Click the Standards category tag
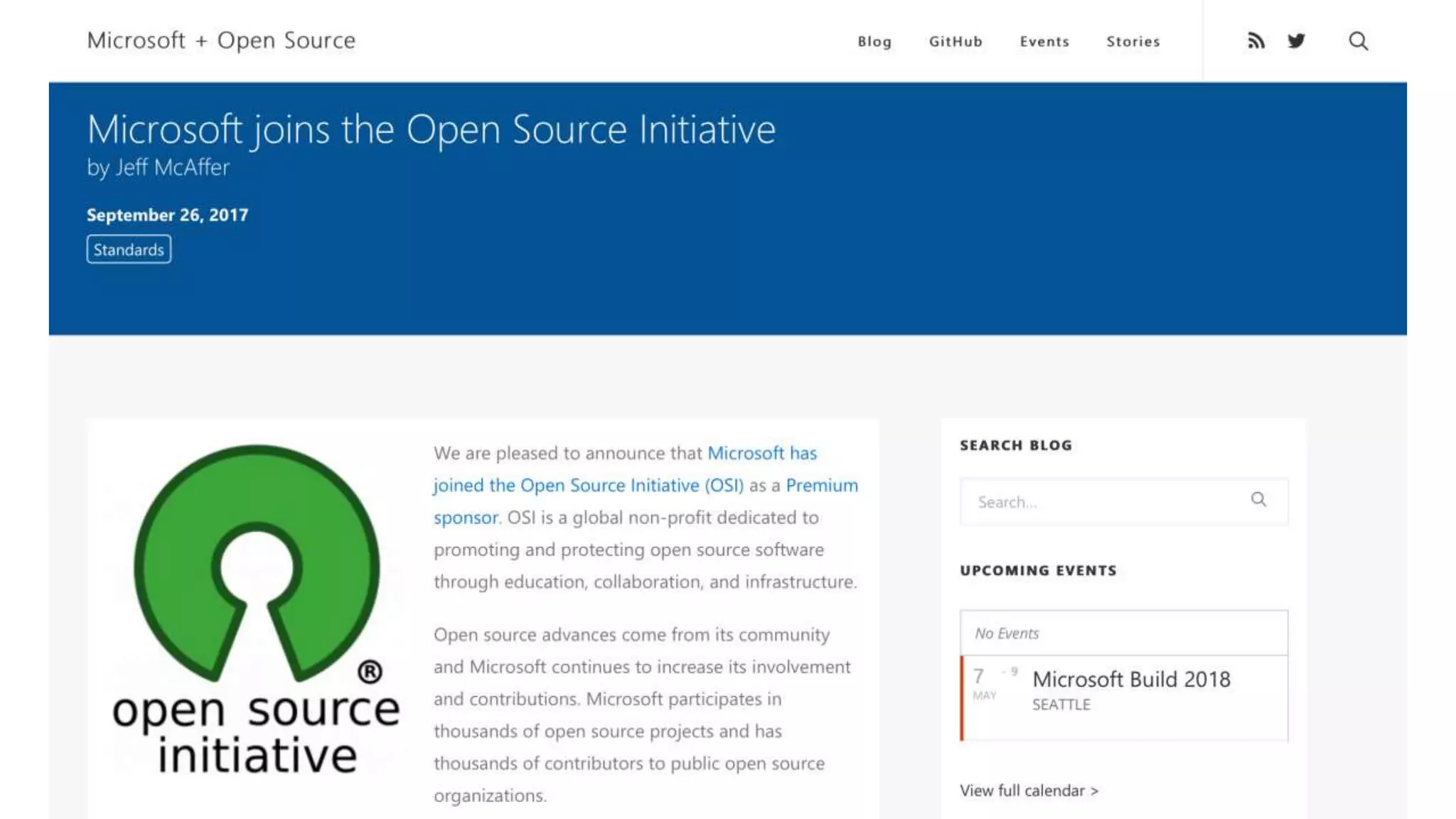This screenshot has height=819, width=1456. pos(129,250)
